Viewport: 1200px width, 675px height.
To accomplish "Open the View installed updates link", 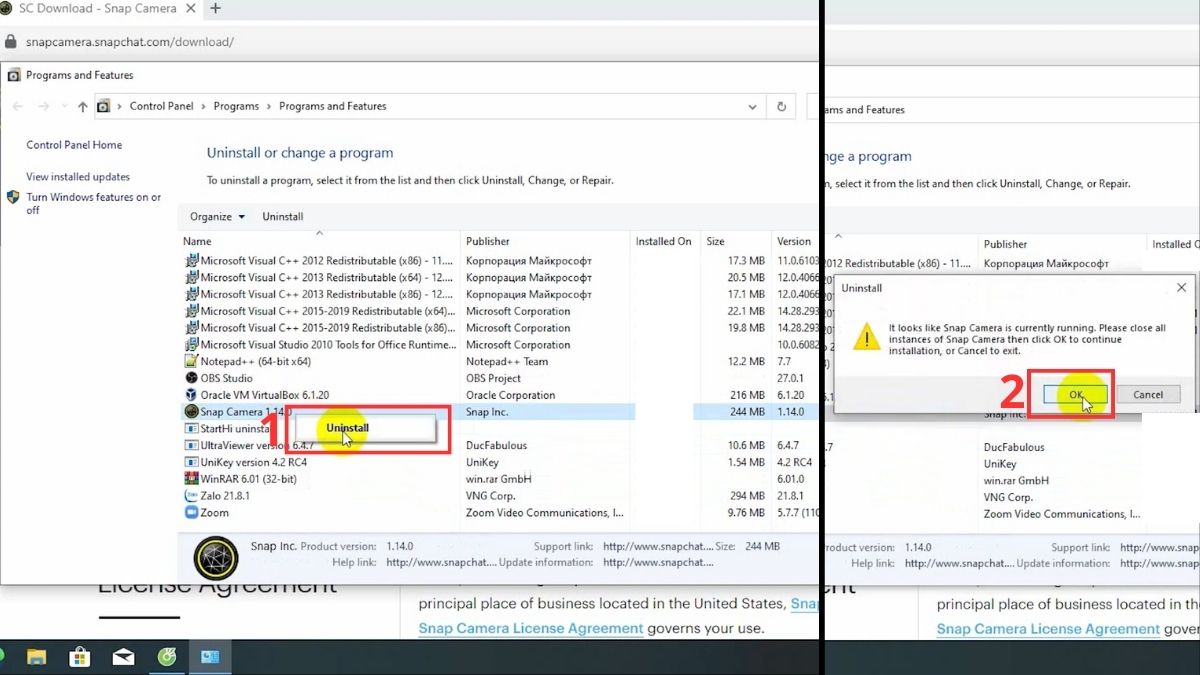I will click(x=78, y=177).
